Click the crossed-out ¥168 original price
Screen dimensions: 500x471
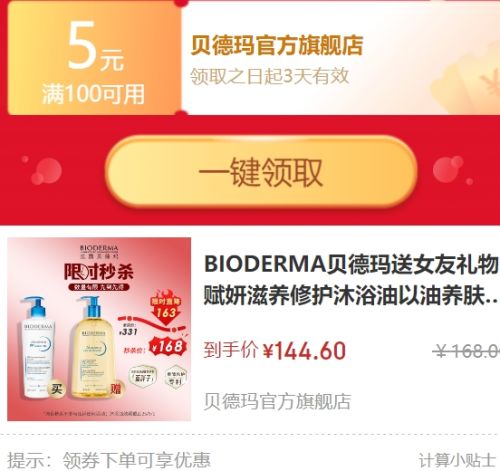pyautogui.click(x=466, y=351)
